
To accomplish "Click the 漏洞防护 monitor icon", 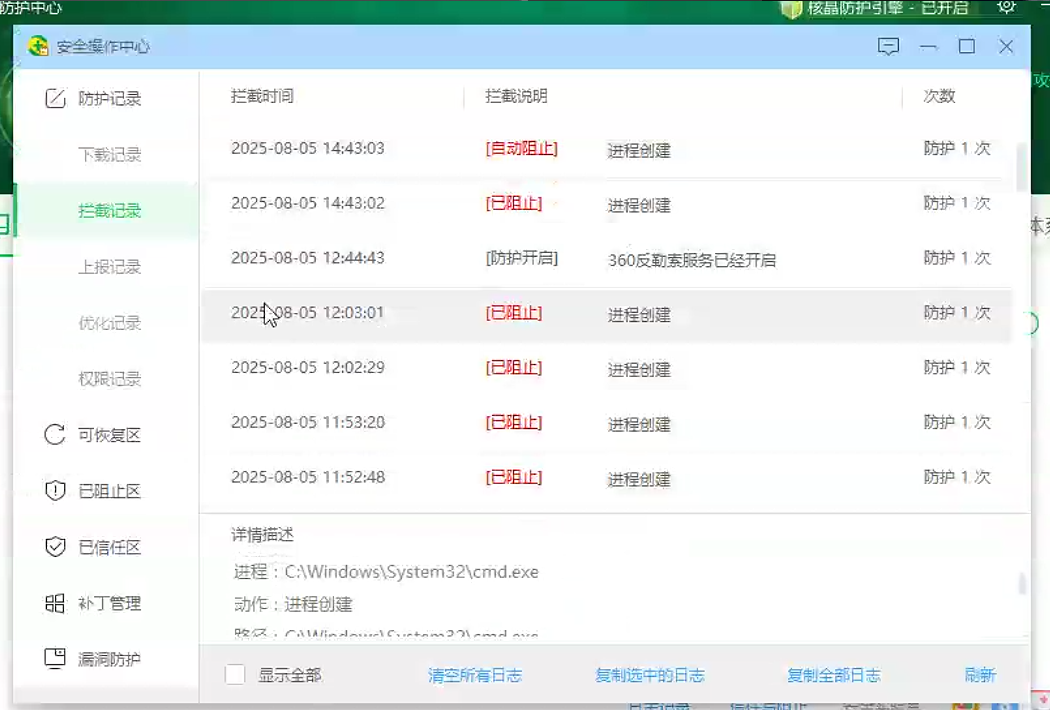I will click(56, 659).
